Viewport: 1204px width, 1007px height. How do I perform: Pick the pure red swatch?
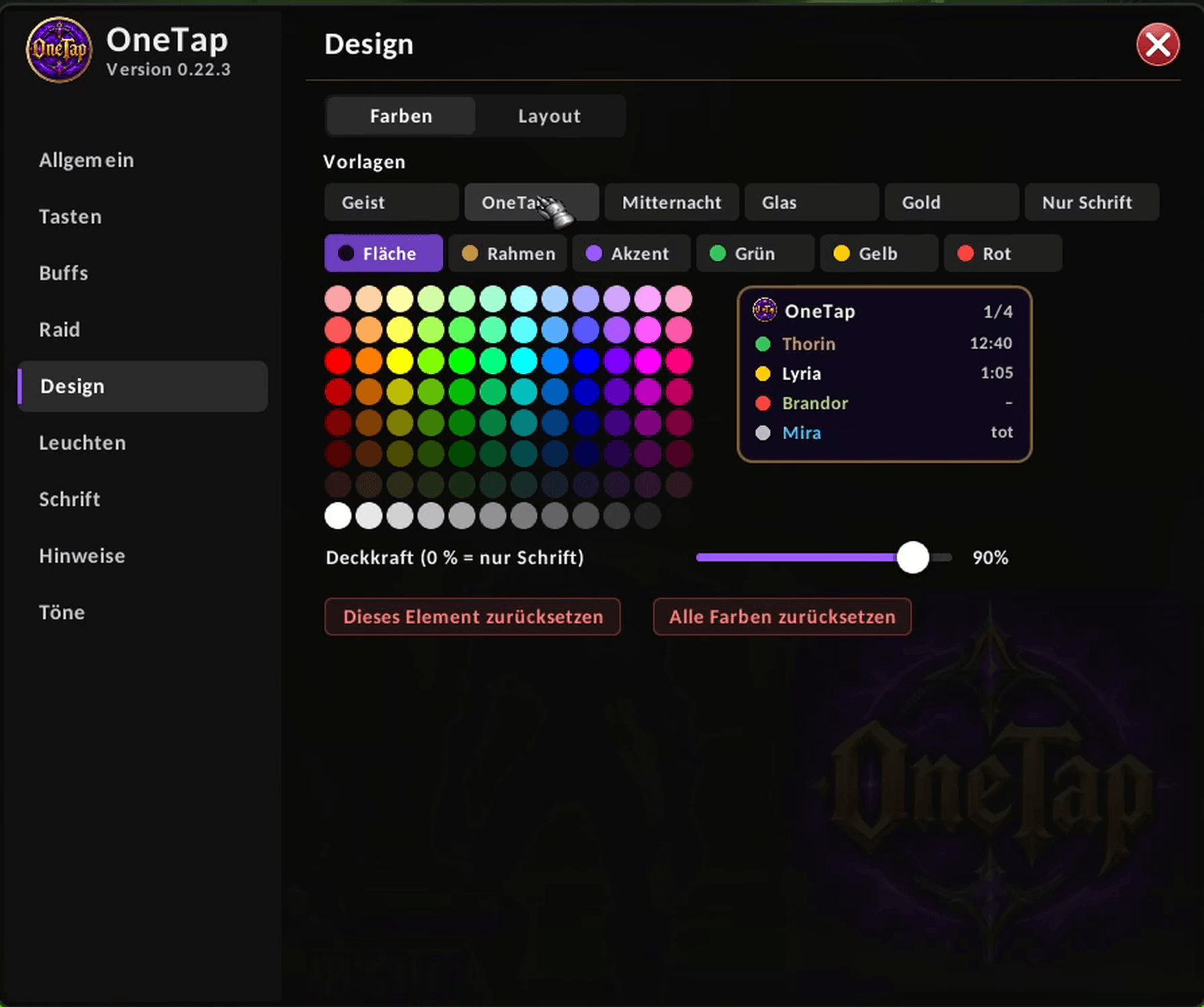coord(338,361)
